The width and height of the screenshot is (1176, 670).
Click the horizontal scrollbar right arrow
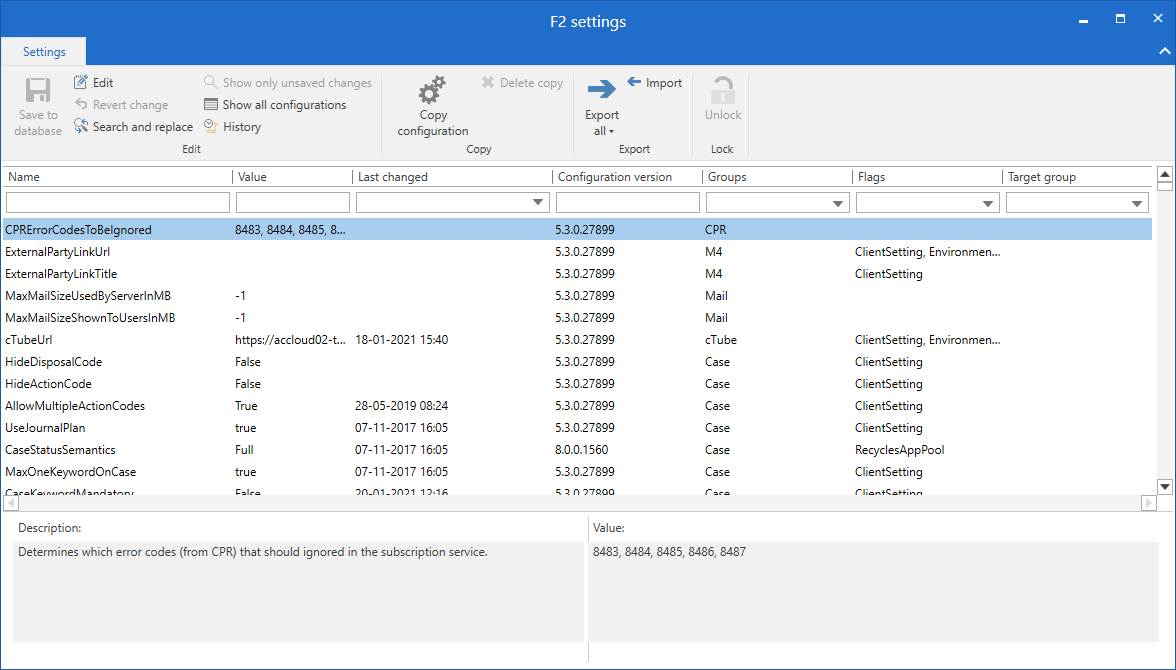click(1149, 503)
